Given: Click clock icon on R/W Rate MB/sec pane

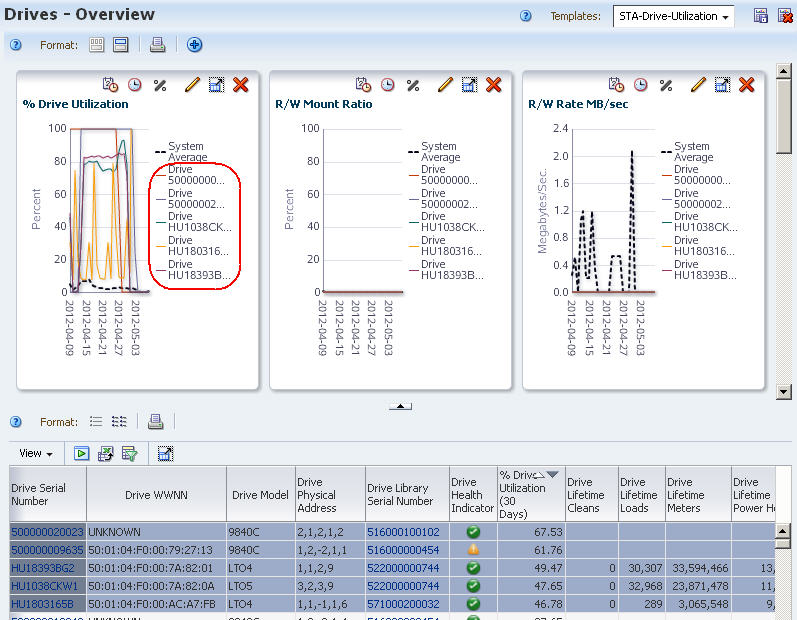Looking at the screenshot, I should click(640, 84).
